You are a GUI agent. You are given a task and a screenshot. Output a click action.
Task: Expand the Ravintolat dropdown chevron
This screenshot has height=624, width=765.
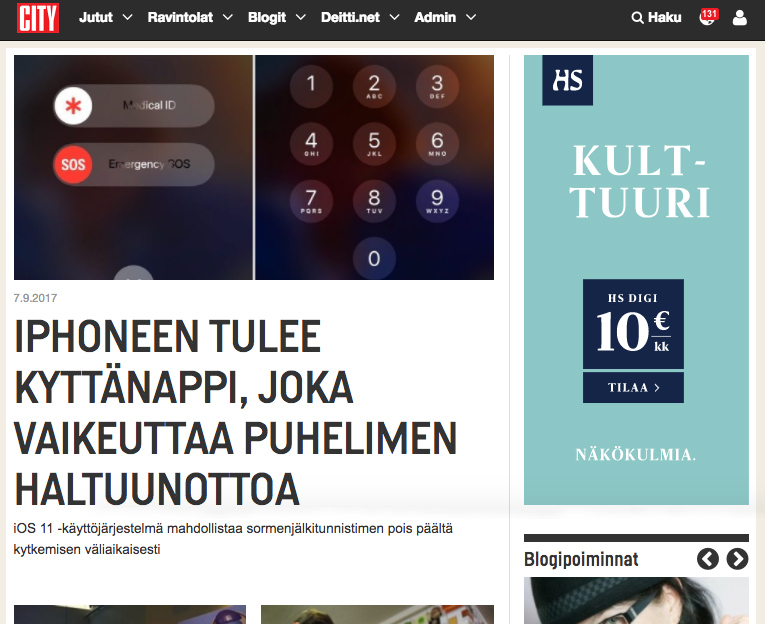click(227, 18)
